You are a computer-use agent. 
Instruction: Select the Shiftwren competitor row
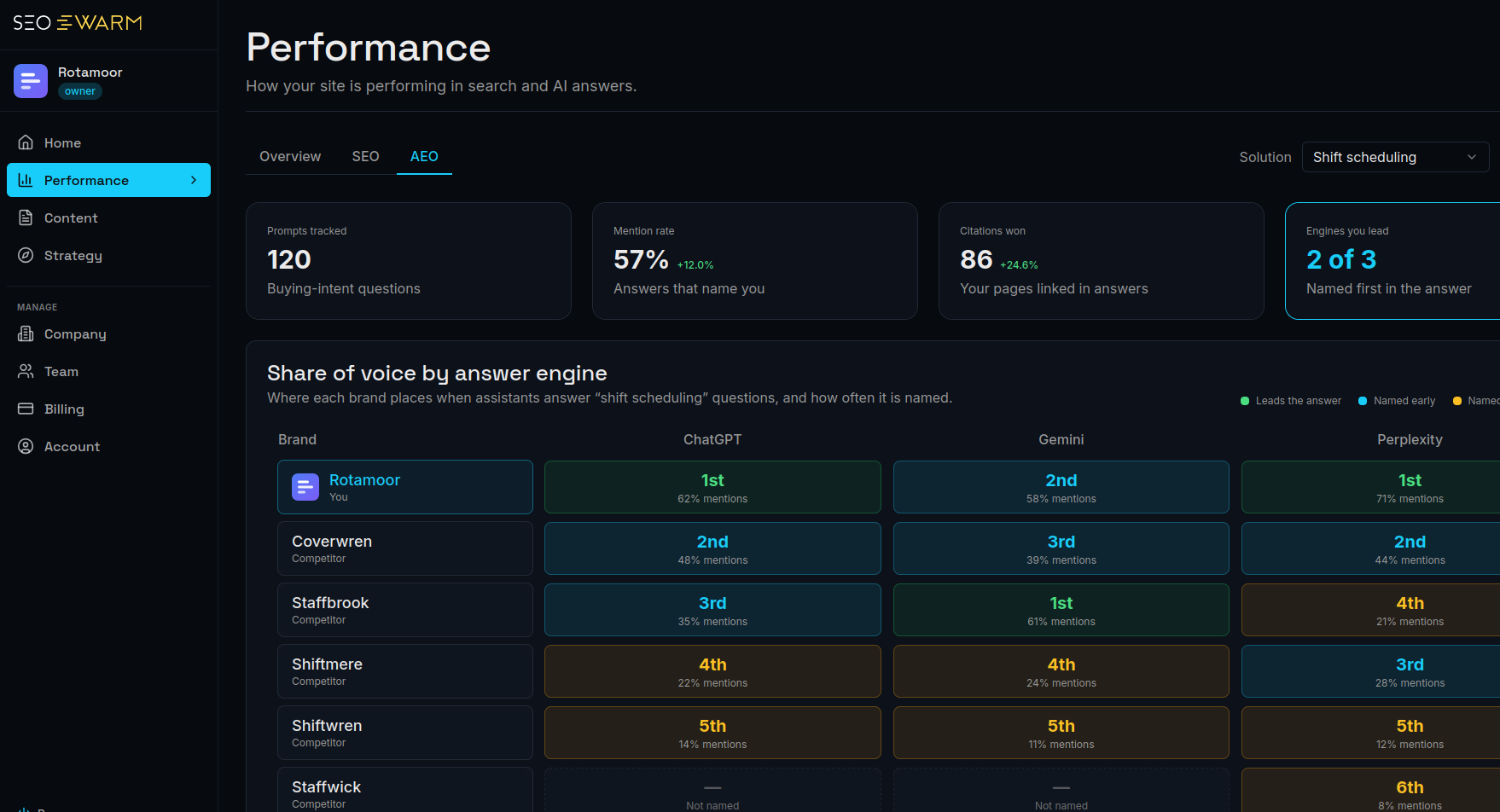(x=405, y=733)
